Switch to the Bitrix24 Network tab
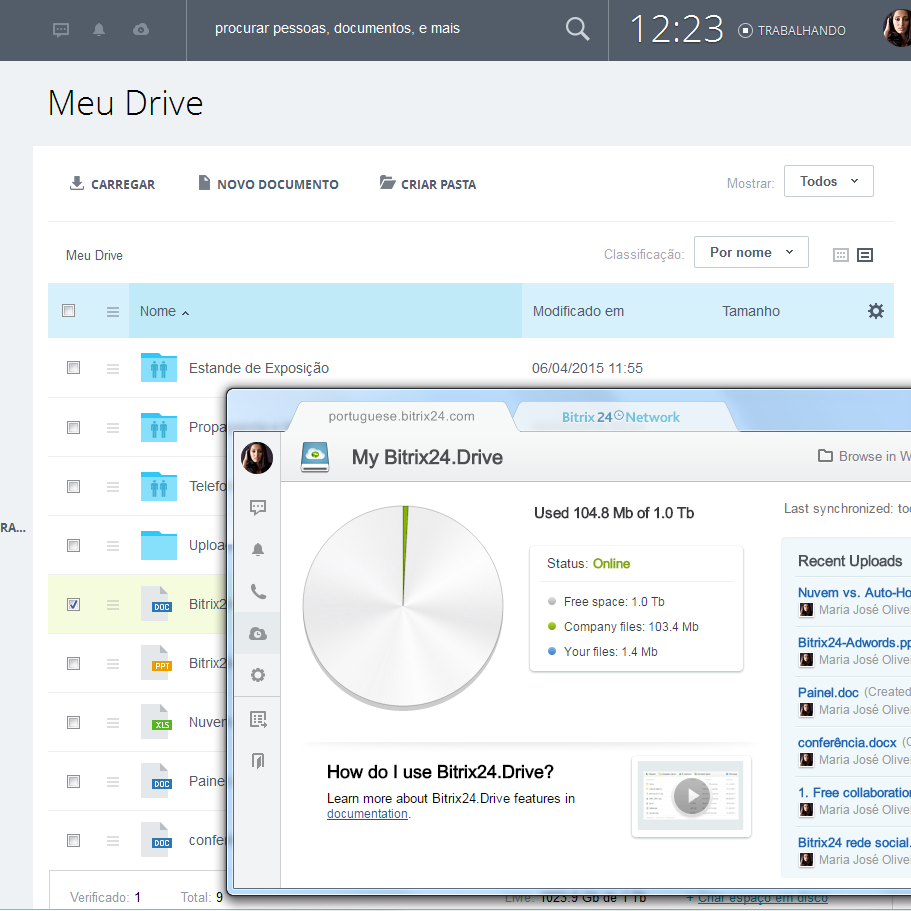 click(623, 416)
